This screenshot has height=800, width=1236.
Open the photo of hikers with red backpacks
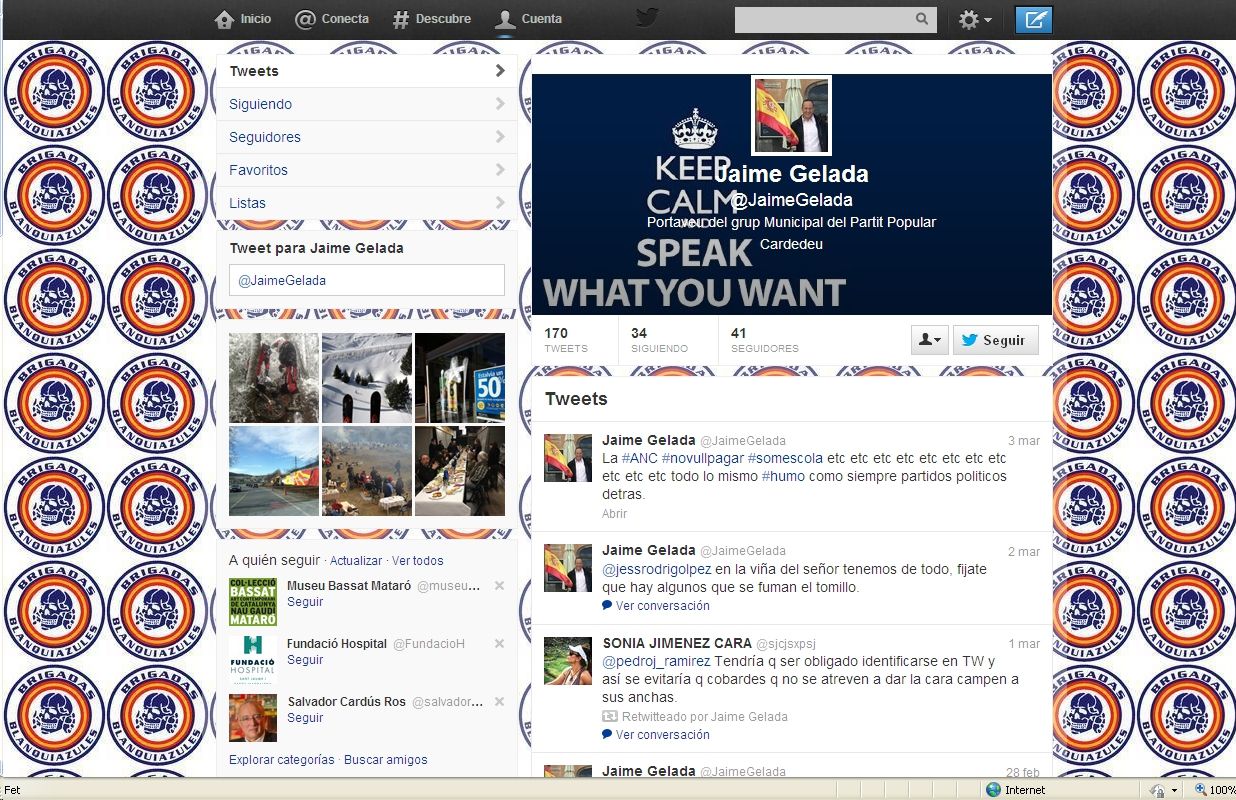coord(274,378)
